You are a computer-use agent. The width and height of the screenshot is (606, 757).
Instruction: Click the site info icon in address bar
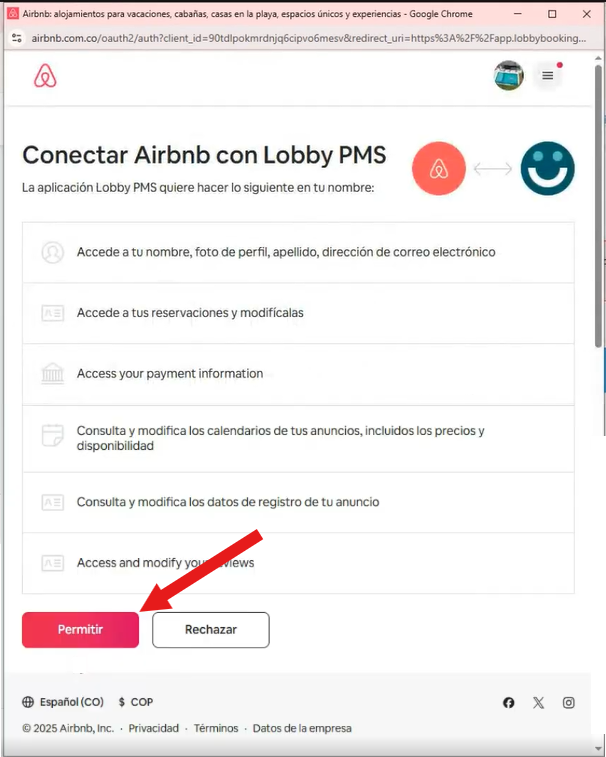tap(16, 38)
